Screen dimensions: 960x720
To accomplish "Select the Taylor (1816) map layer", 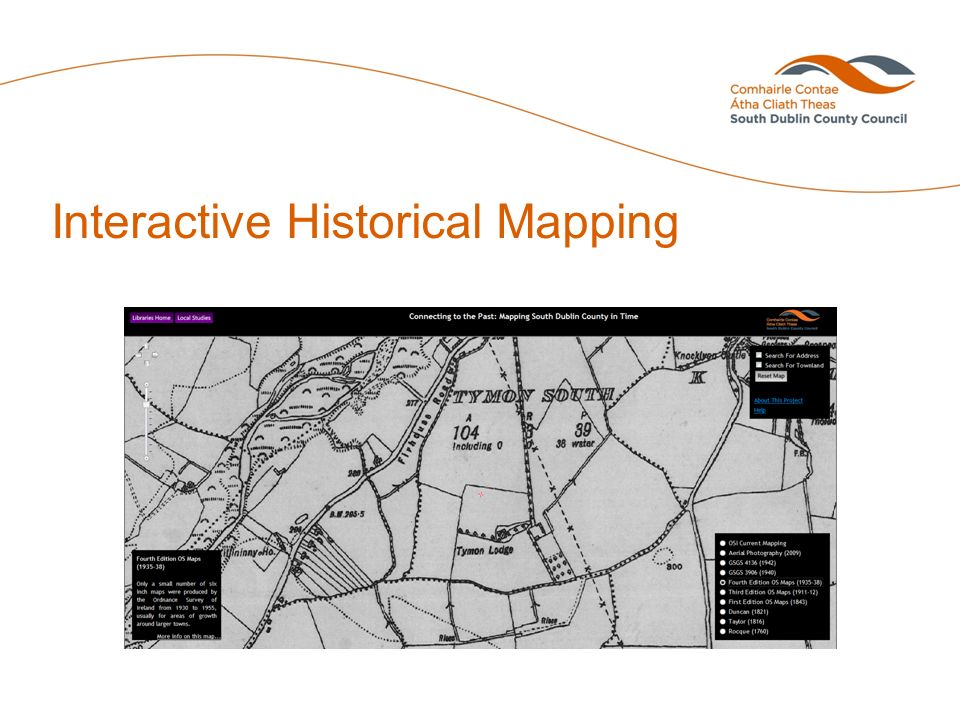I will 723,621.
